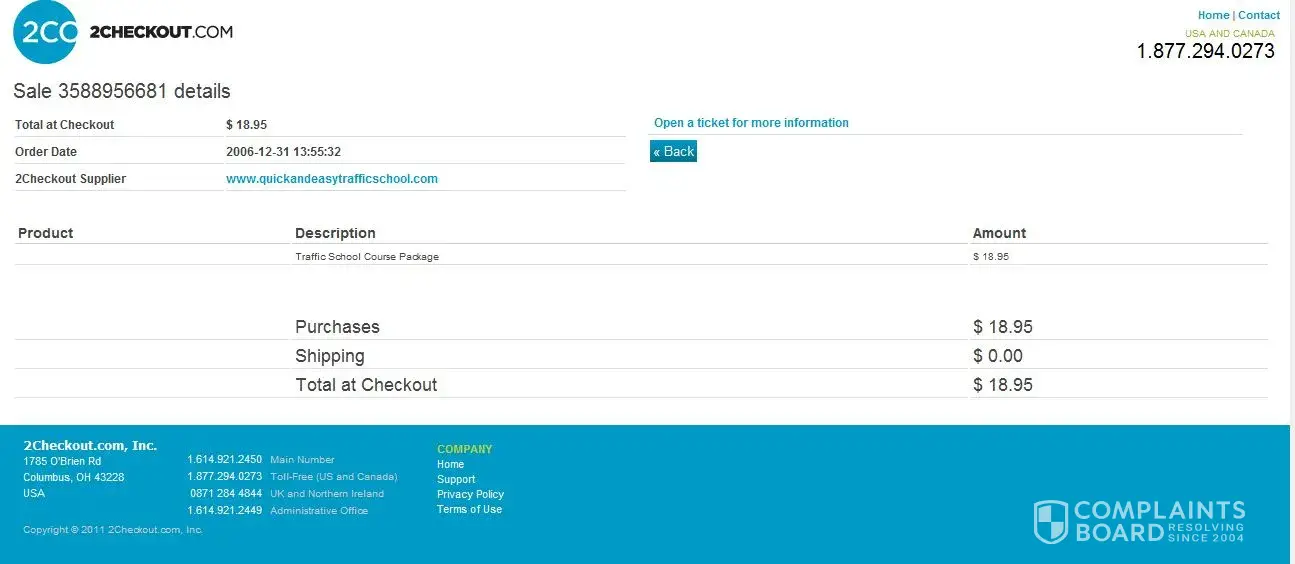Visit www.quickandeasytrafficschool.com supplier link
The width and height of the screenshot is (1295, 564).
coord(332,179)
